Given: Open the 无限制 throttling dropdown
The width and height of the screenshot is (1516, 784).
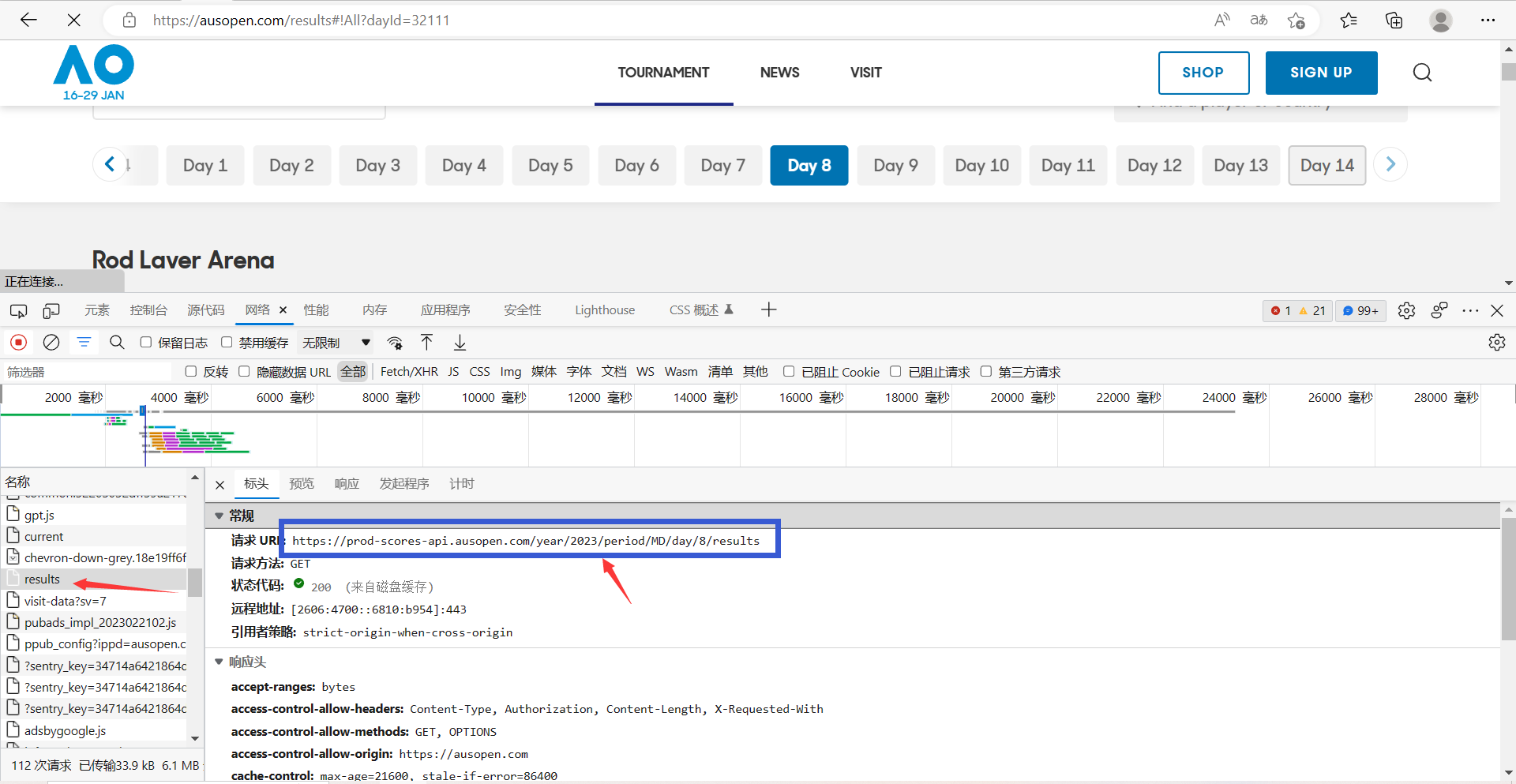Looking at the screenshot, I should pos(336,343).
